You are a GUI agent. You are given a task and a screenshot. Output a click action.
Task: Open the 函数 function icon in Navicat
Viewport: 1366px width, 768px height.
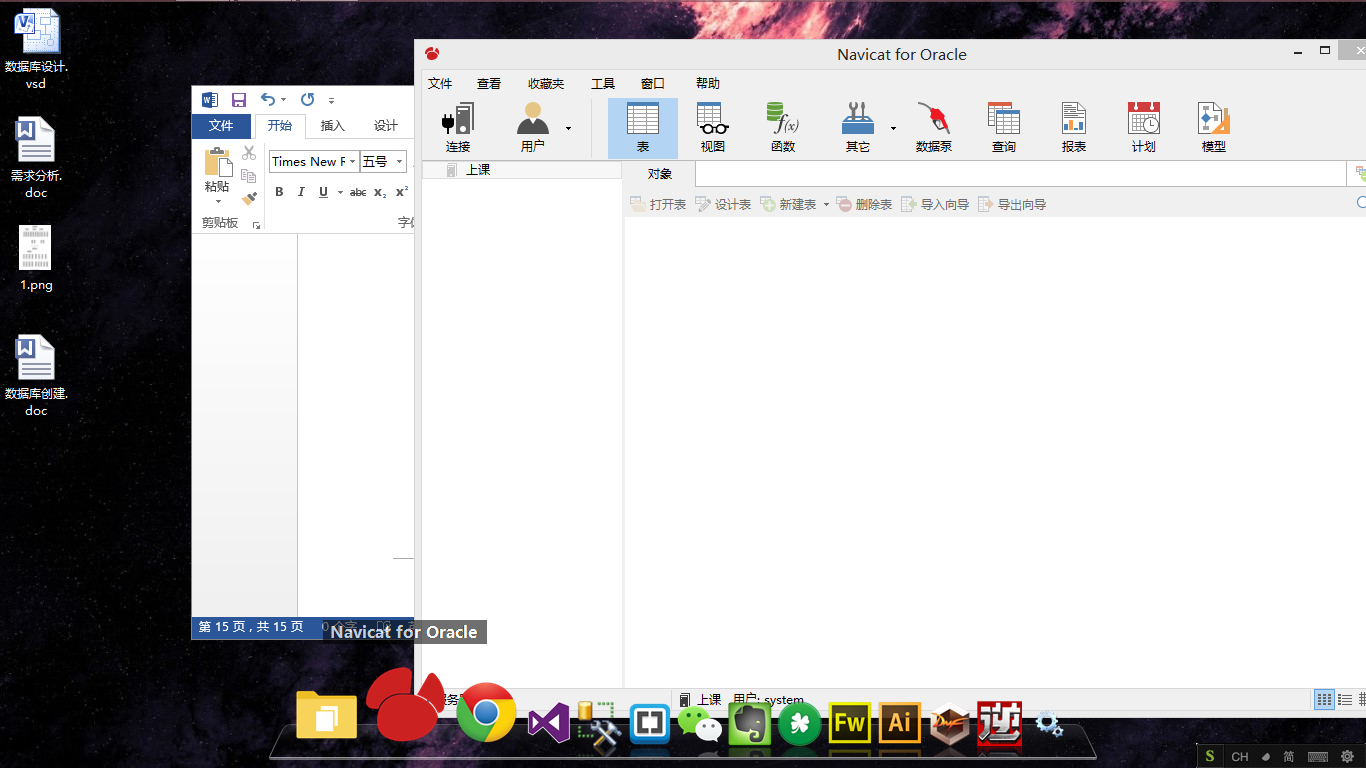[783, 127]
